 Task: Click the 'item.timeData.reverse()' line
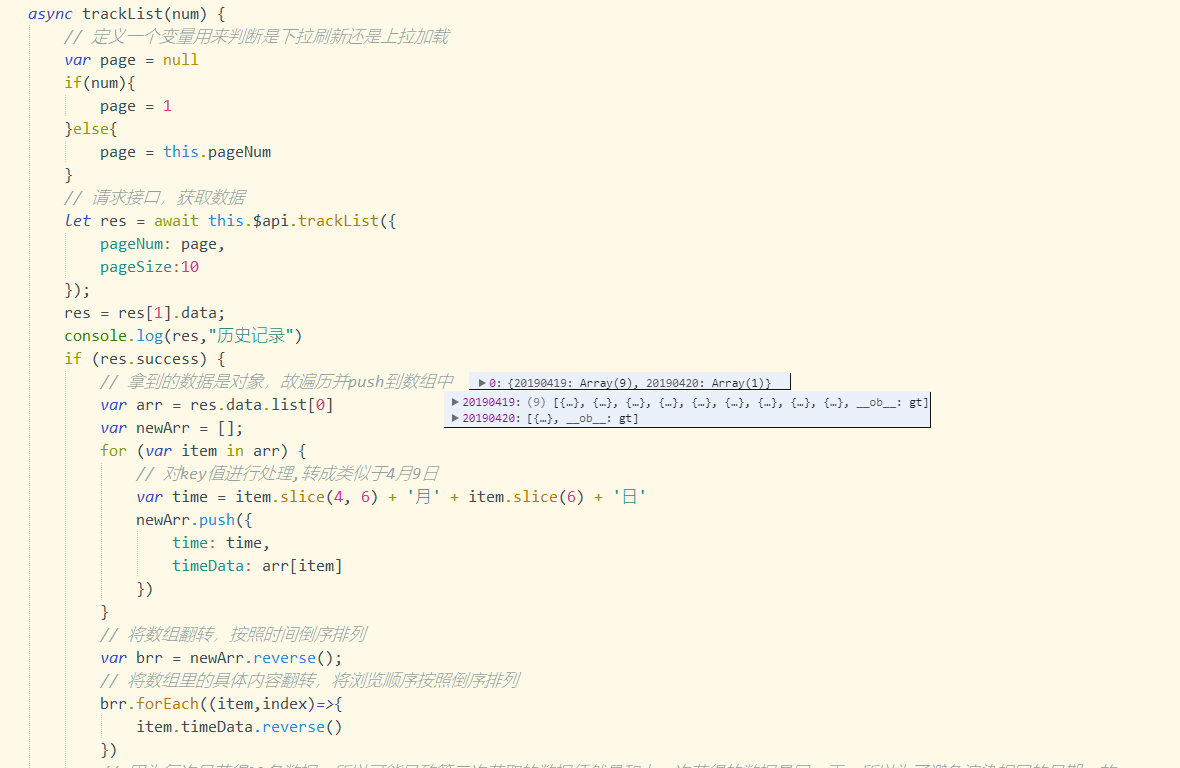(239, 727)
